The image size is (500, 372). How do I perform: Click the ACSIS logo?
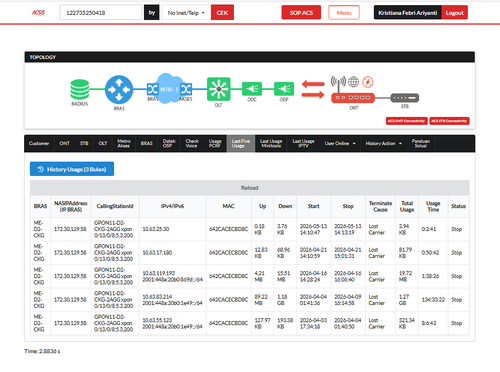pos(38,13)
